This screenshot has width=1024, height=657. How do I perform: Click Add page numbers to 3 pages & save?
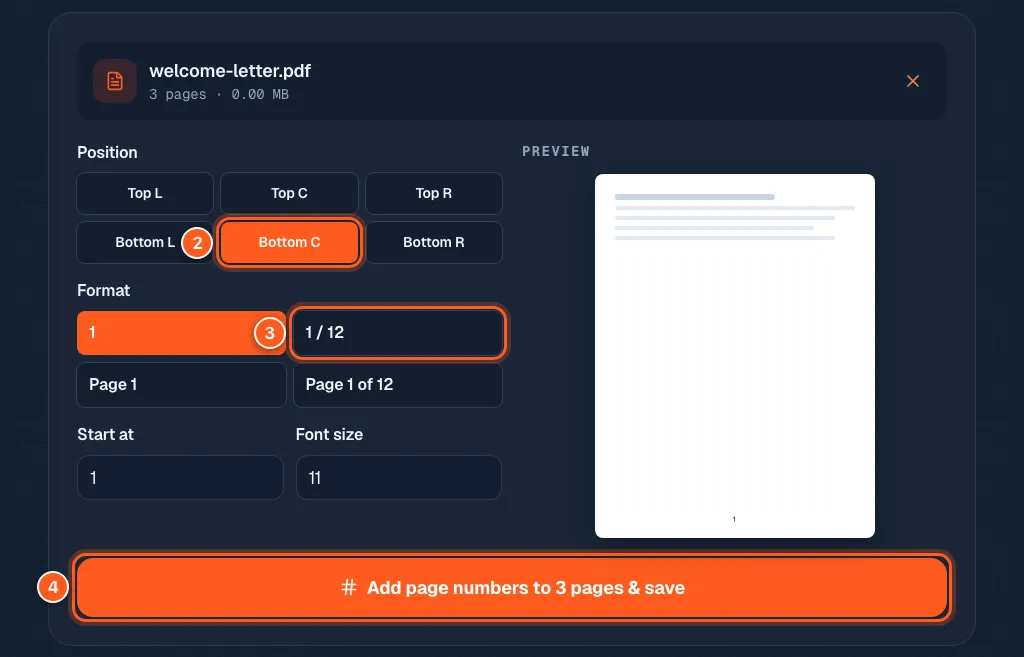coord(512,588)
